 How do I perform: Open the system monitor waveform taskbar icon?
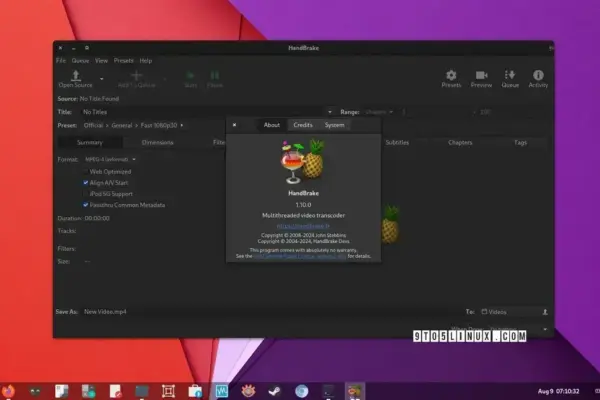pos(222,391)
